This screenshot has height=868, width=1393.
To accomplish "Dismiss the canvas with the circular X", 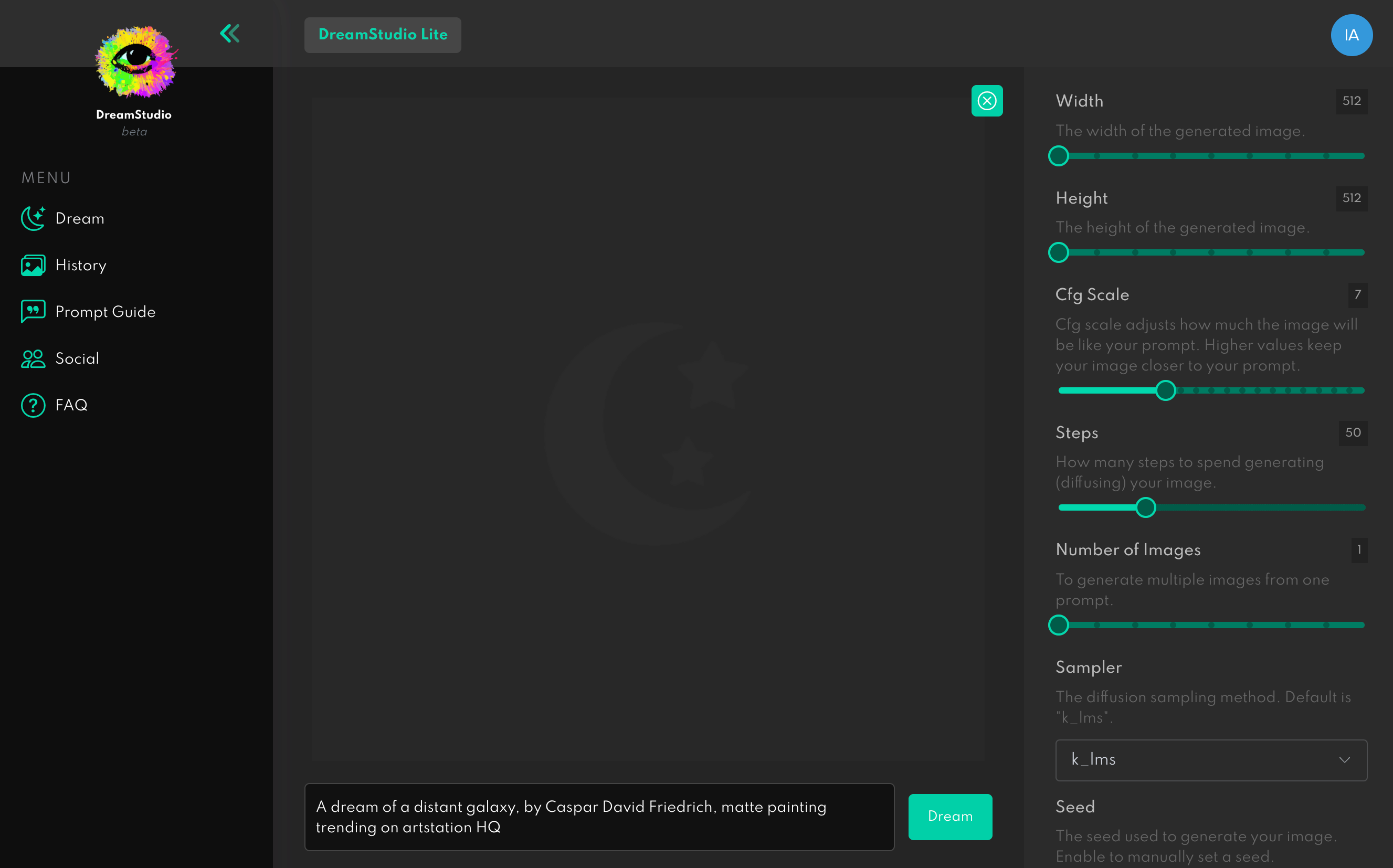I will 986,100.
